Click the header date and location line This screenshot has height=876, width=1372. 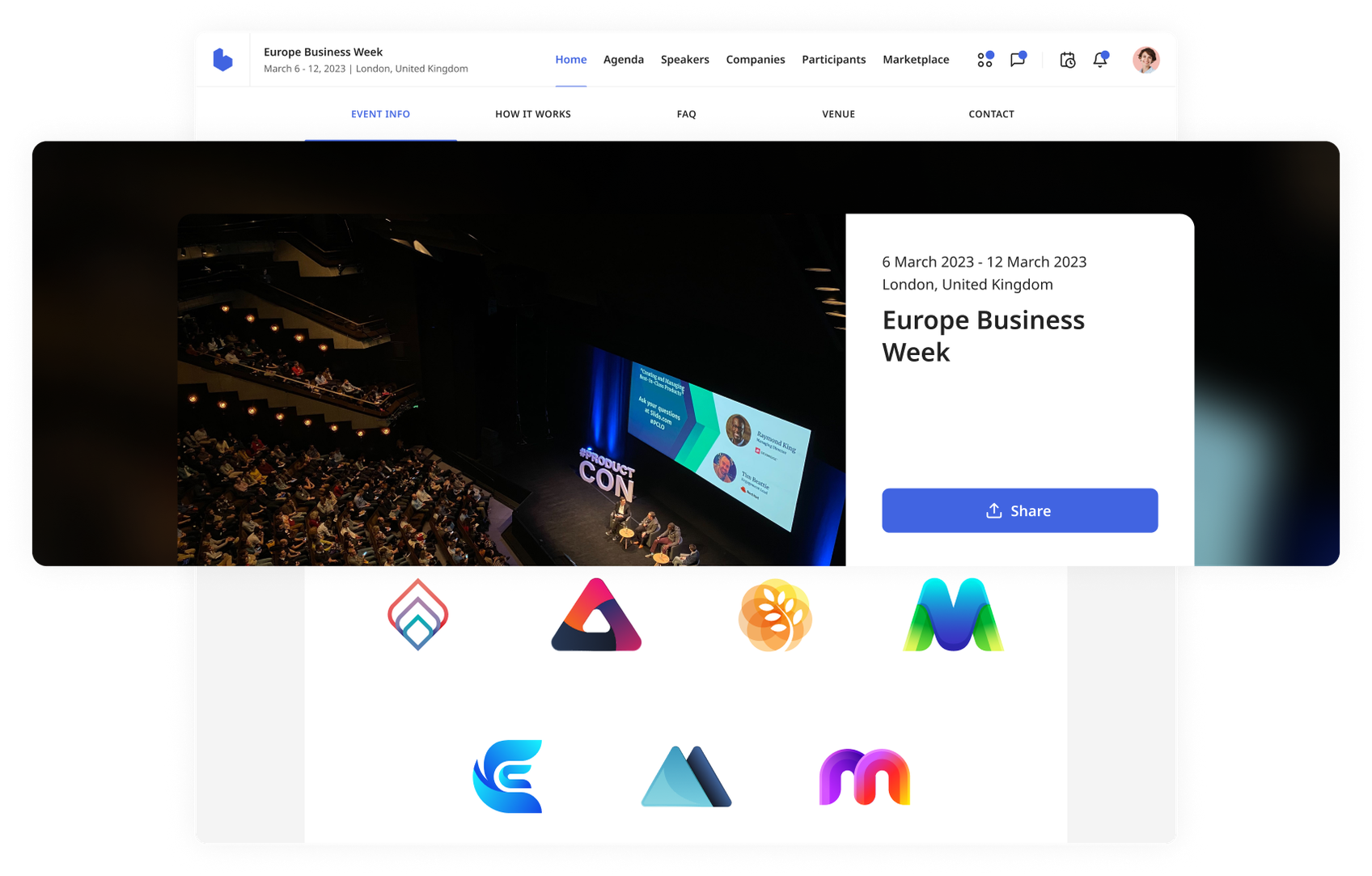point(366,69)
